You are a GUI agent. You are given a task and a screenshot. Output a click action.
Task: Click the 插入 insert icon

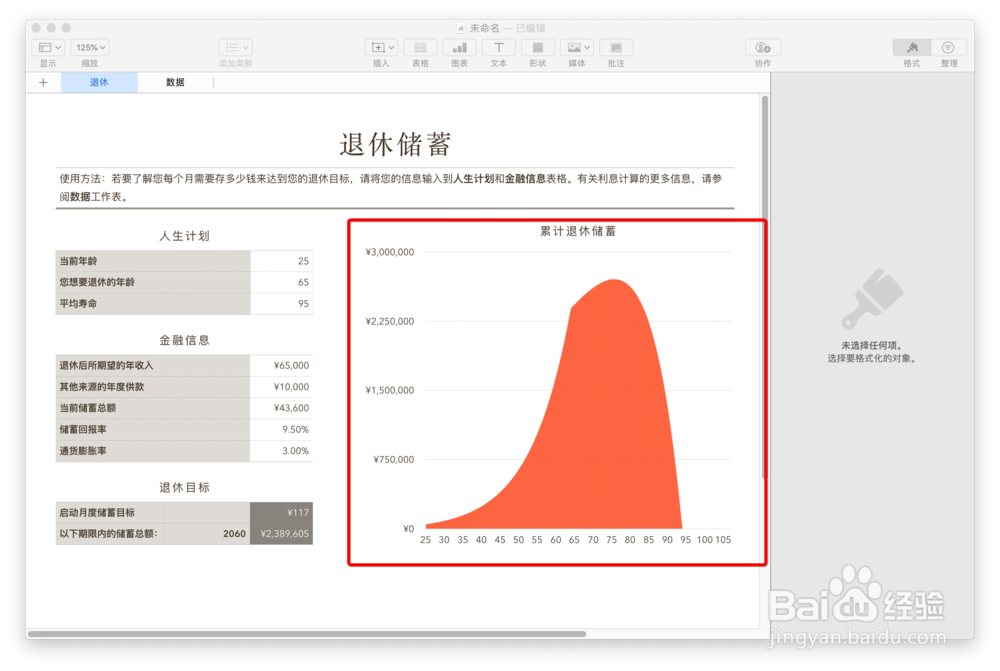tap(376, 47)
